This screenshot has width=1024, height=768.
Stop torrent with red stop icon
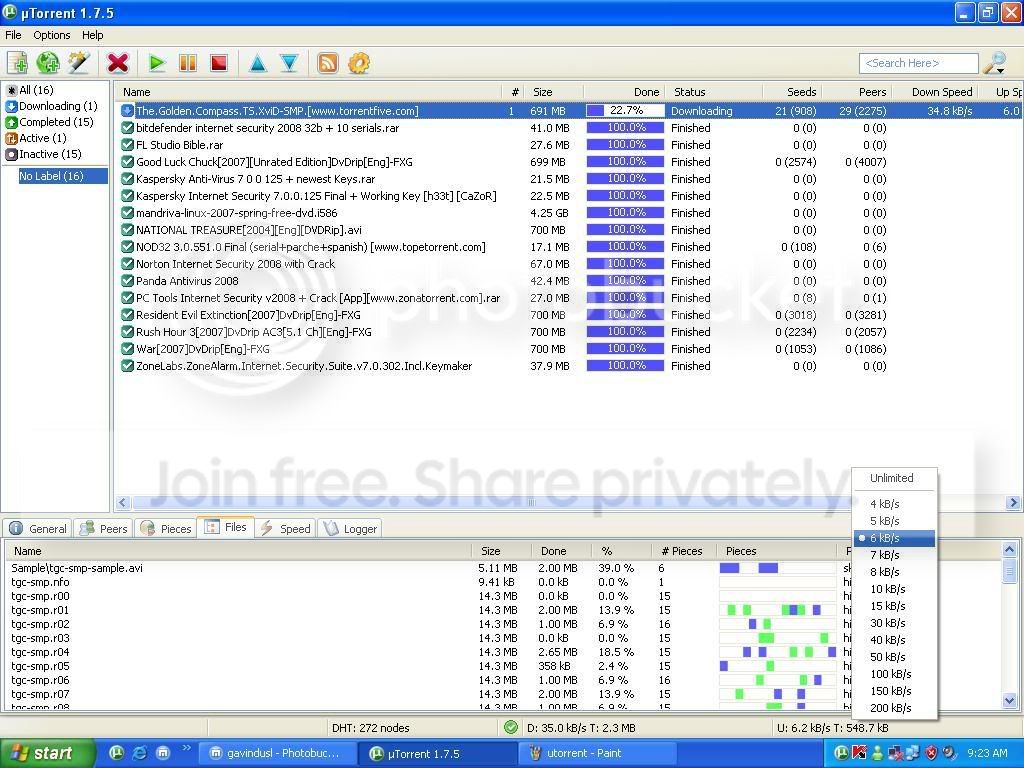(x=219, y=63)
